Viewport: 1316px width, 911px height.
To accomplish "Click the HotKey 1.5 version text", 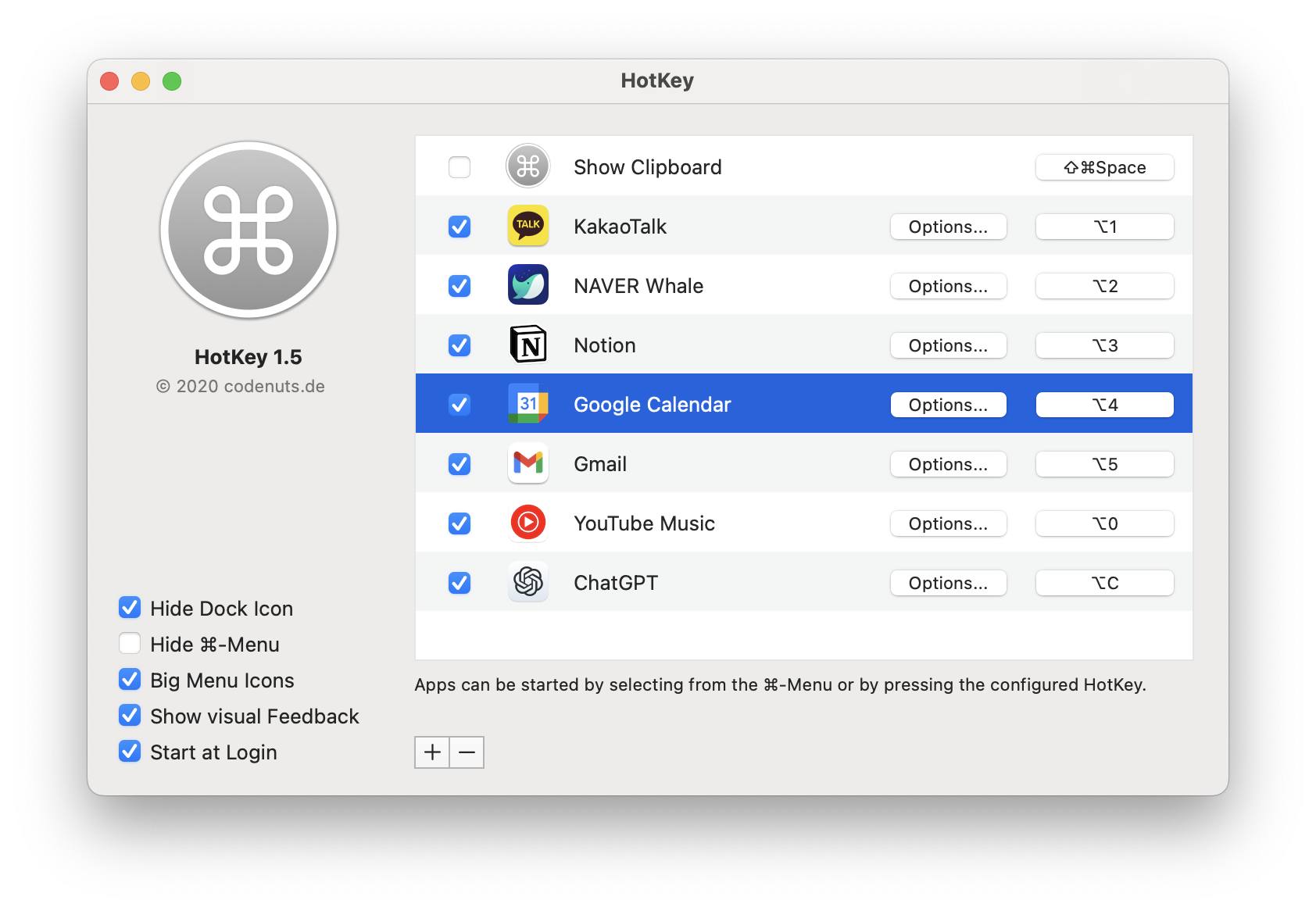I will 249,357.
